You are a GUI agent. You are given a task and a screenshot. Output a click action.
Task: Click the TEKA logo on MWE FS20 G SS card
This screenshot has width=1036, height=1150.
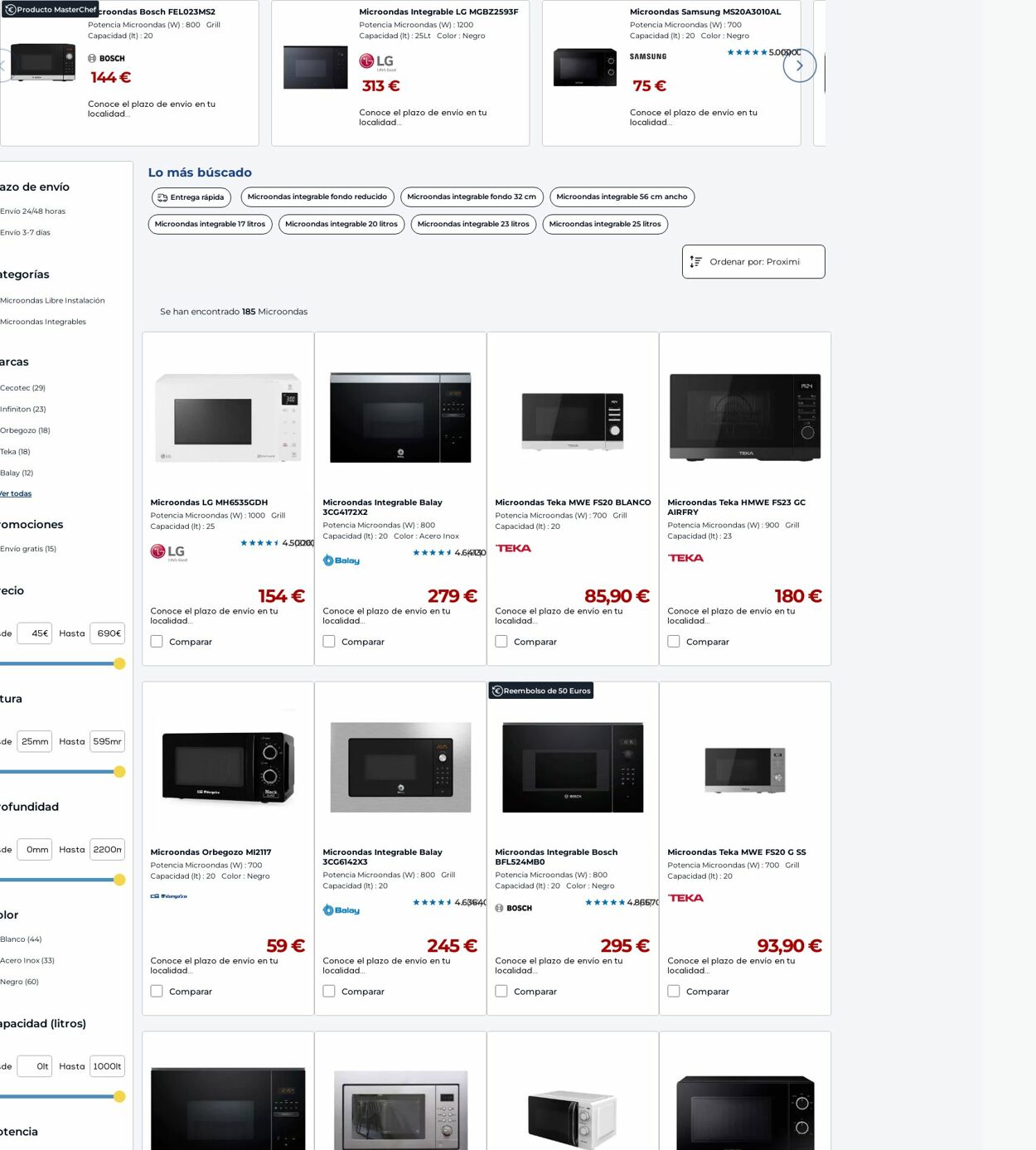point(685,898)
